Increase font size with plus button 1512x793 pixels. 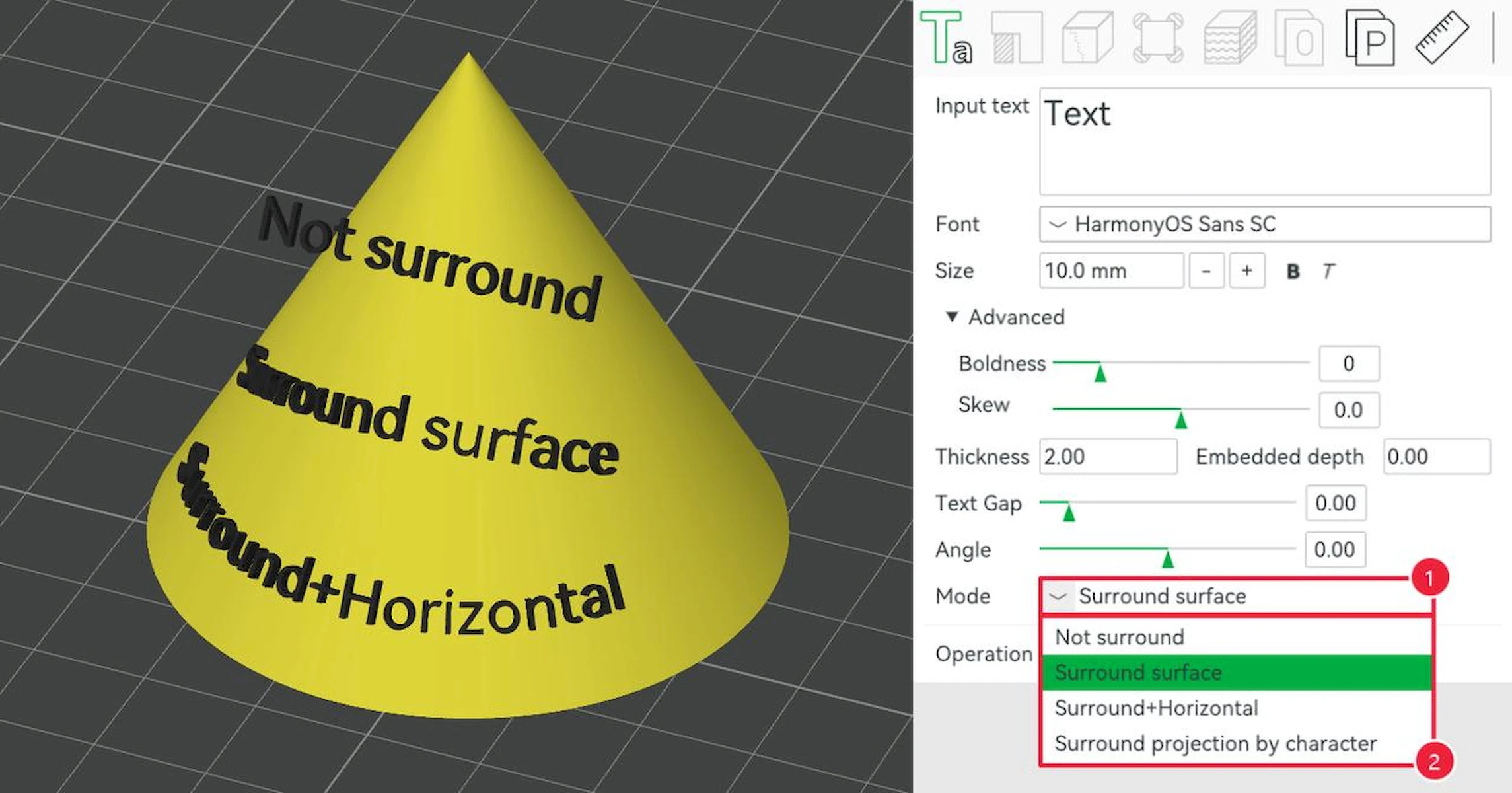point(1246,271)
